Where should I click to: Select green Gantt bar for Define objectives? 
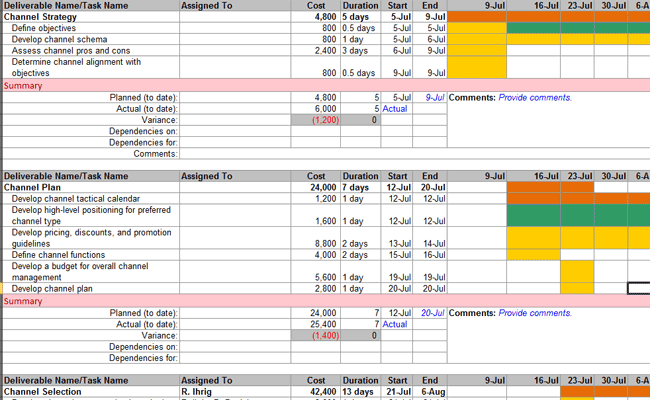(578, 28)
